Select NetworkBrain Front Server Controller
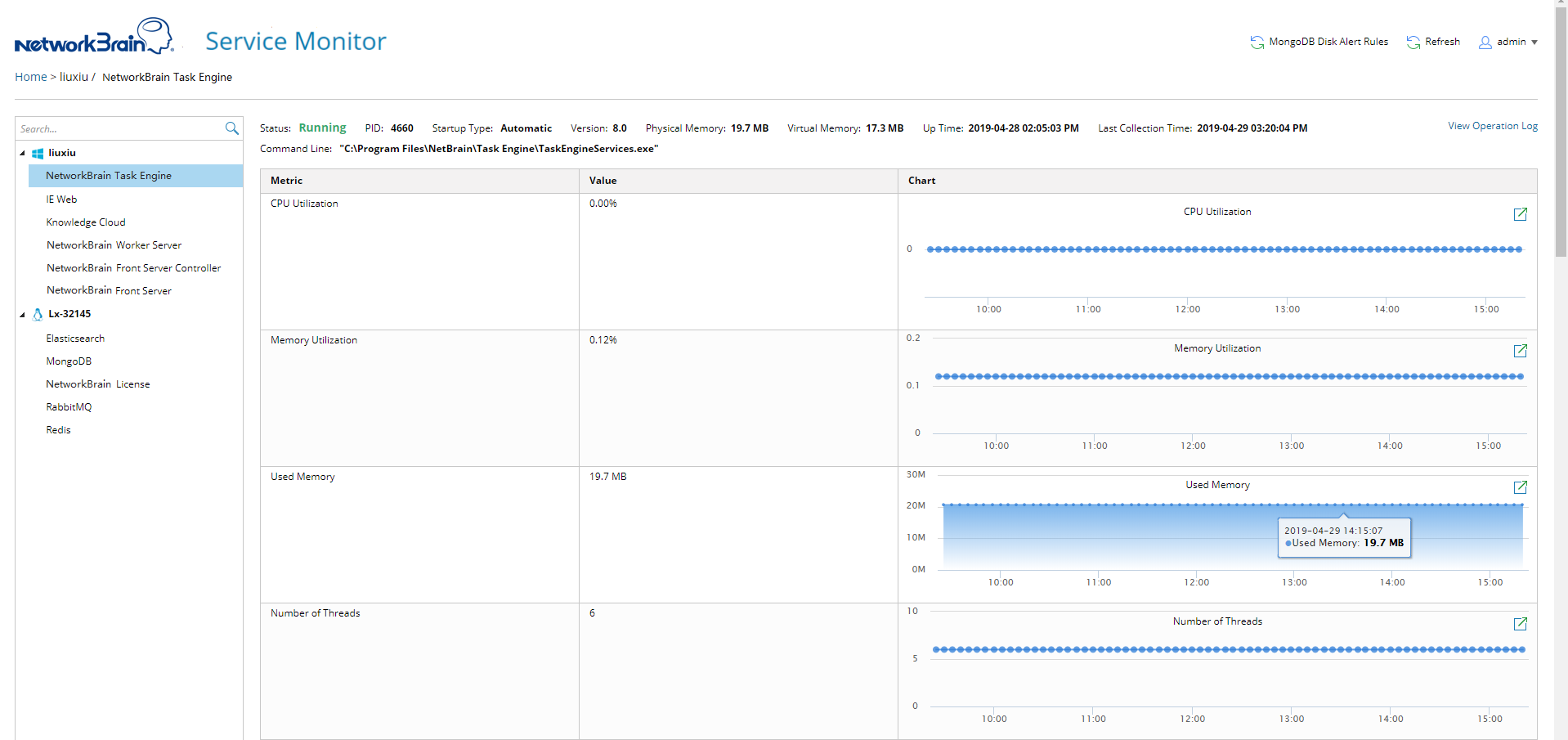The image size is (1568, 740). (133, 268)
